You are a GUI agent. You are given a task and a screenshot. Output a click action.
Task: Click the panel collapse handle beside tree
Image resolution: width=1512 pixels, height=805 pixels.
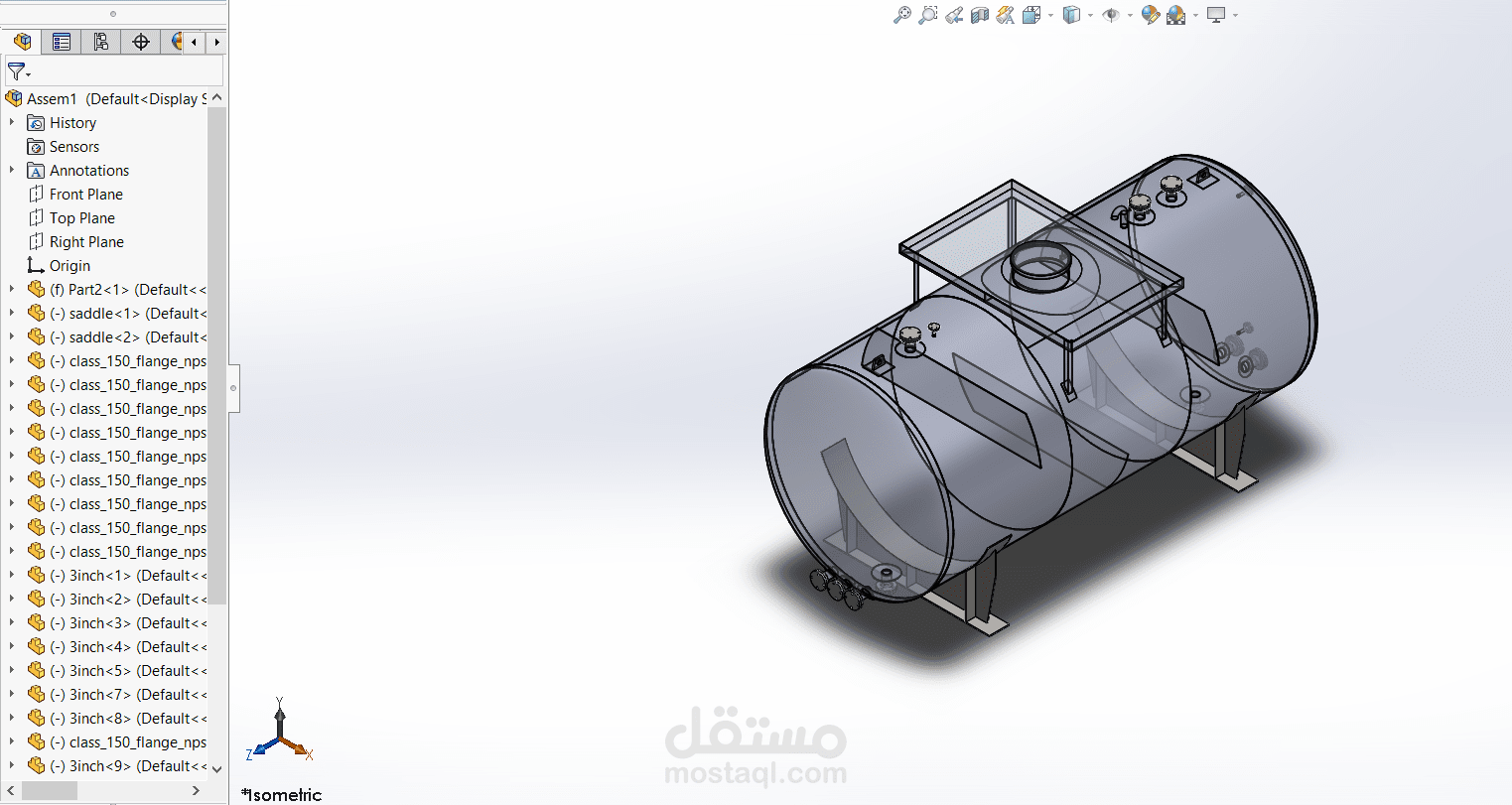[233, 388]
